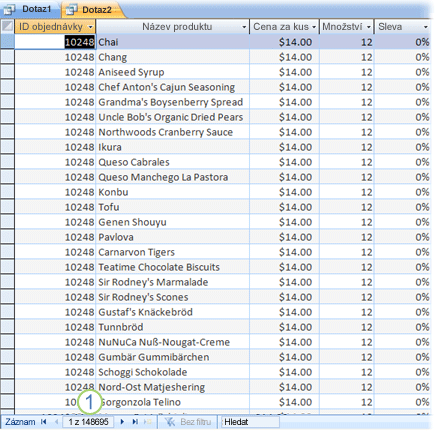Click the 0% discount in Tofu row
435x432 pixels.
402,207
